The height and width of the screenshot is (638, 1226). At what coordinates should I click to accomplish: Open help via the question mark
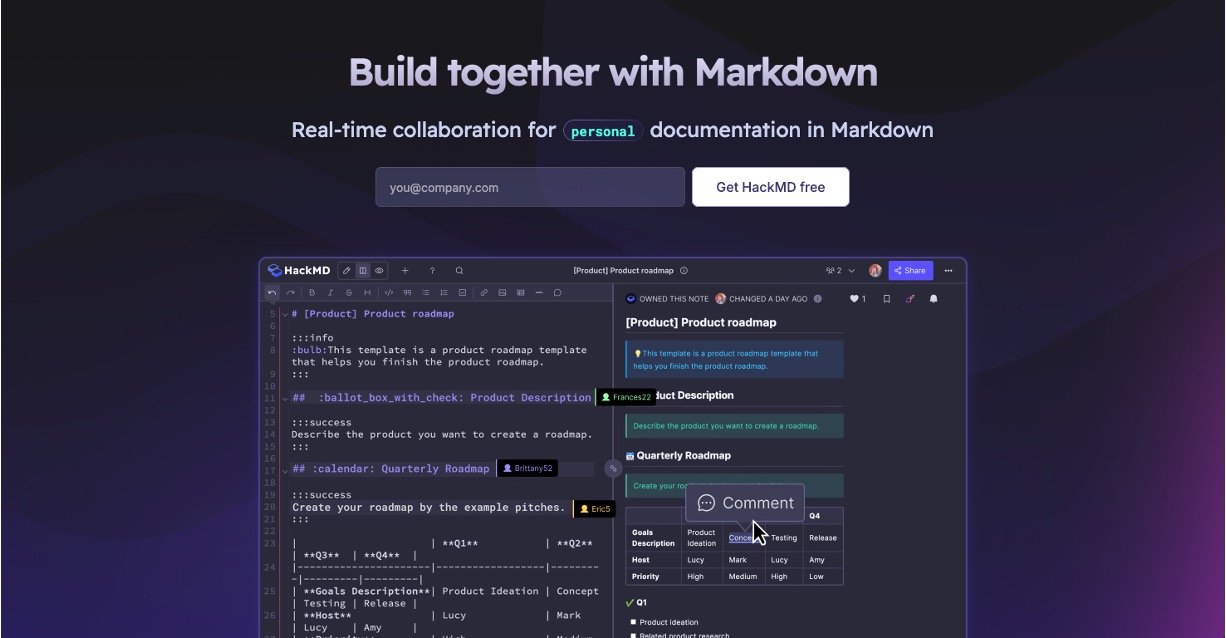[432, 270]
